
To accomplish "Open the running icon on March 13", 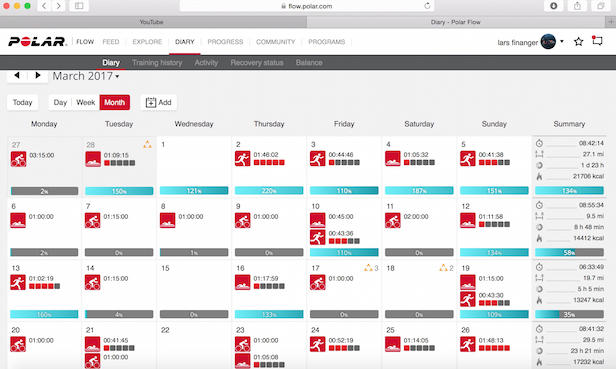I will point(18,283).
